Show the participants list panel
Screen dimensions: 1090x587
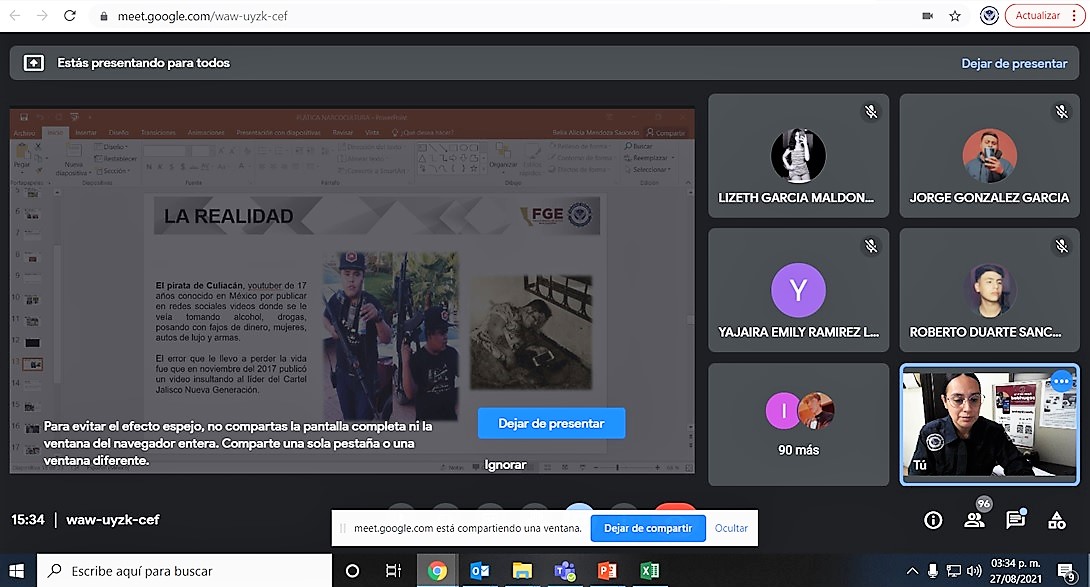tap(974, 519)
